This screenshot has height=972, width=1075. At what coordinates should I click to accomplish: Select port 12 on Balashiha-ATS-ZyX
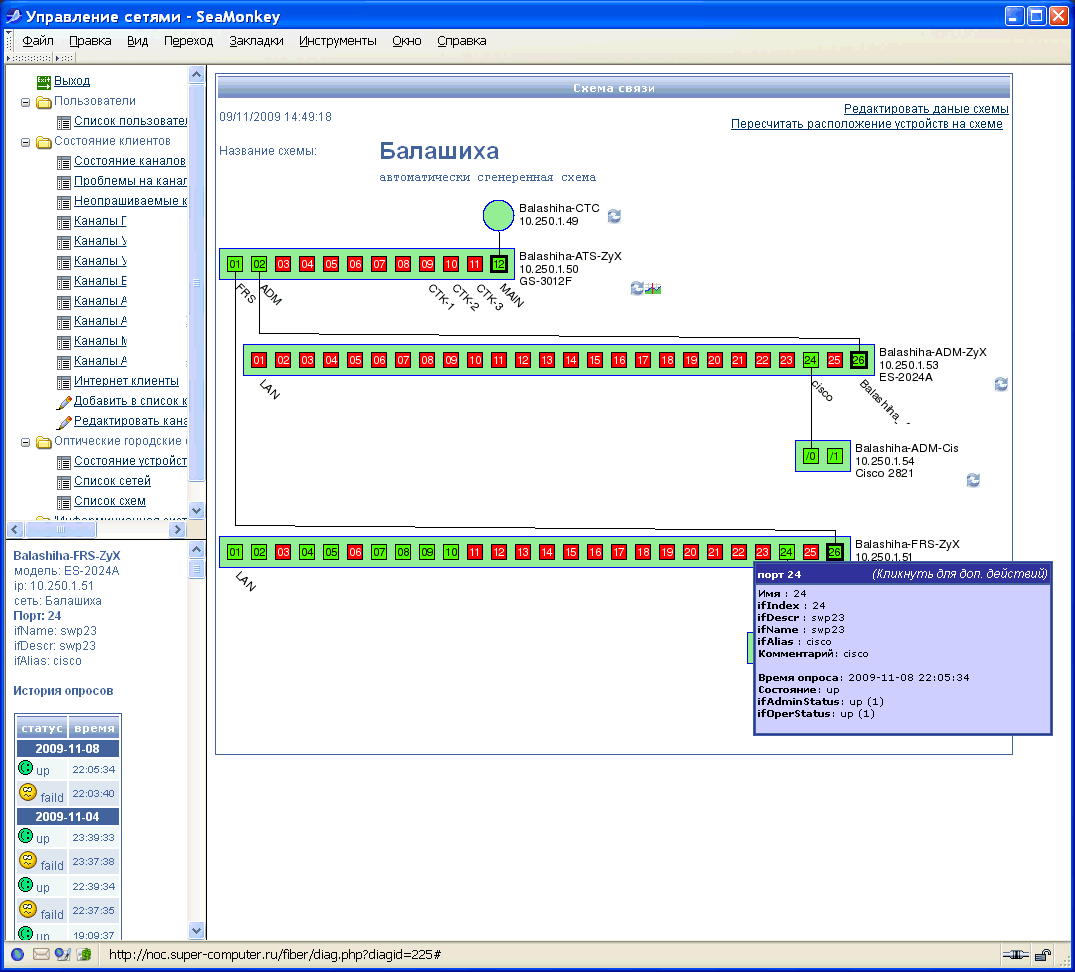(x=497, y=263)
